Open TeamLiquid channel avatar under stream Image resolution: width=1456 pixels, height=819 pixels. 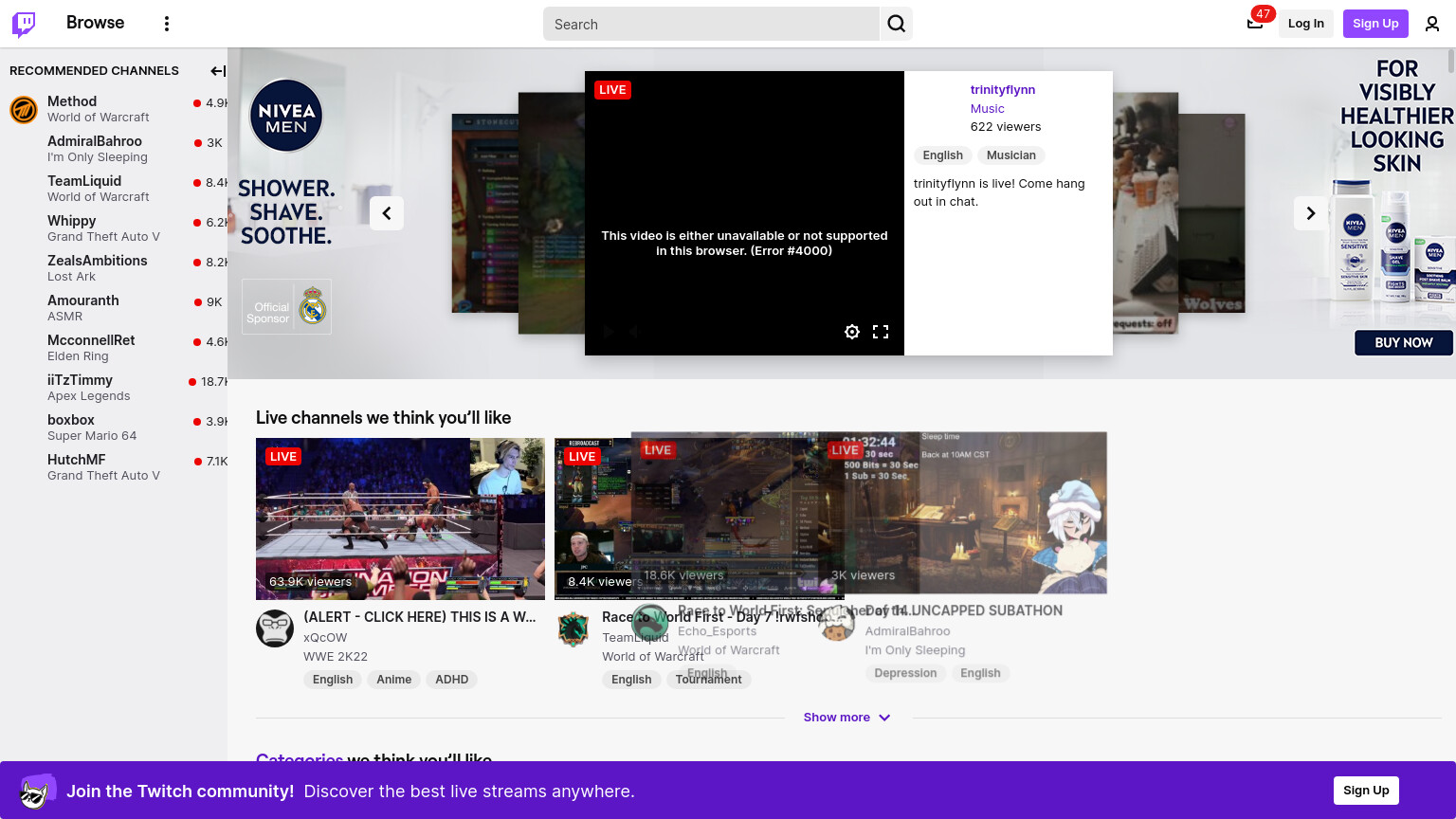(x=573, y=628)
